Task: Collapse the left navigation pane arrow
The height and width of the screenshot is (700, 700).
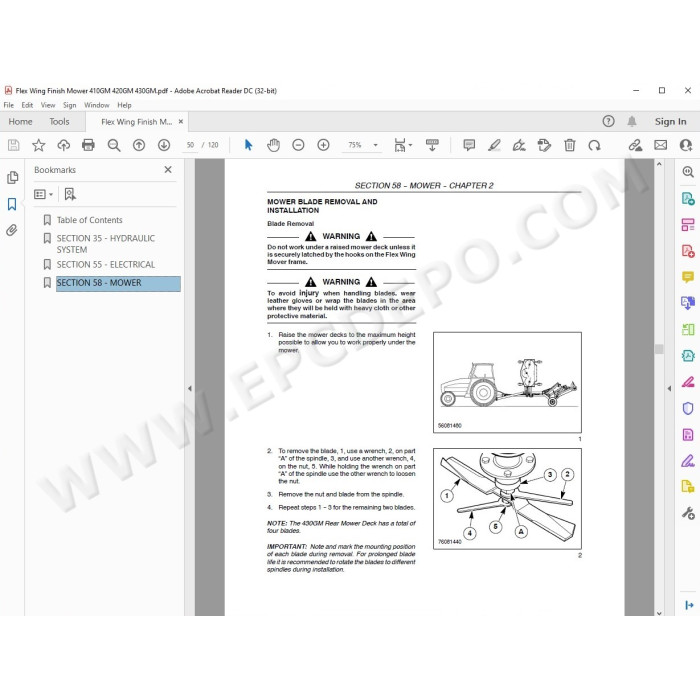Action: click(x=190, y=388)
